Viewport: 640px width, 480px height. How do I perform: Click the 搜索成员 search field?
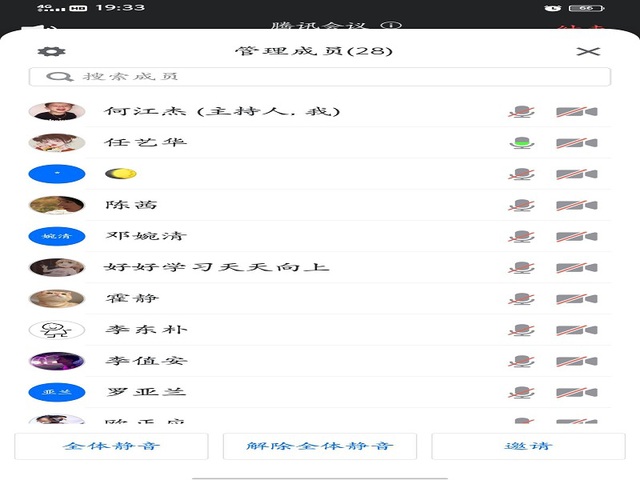[320, 76]
